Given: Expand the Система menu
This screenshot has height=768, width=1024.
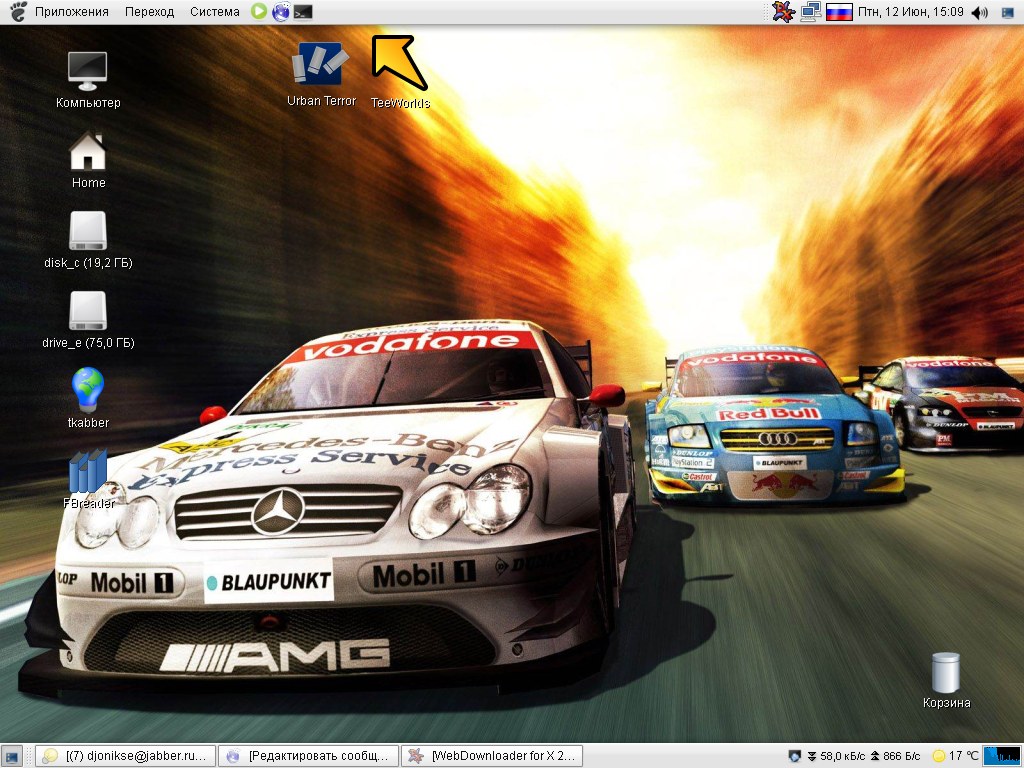Looking at the screenshot, I should [x=215, y=12].
